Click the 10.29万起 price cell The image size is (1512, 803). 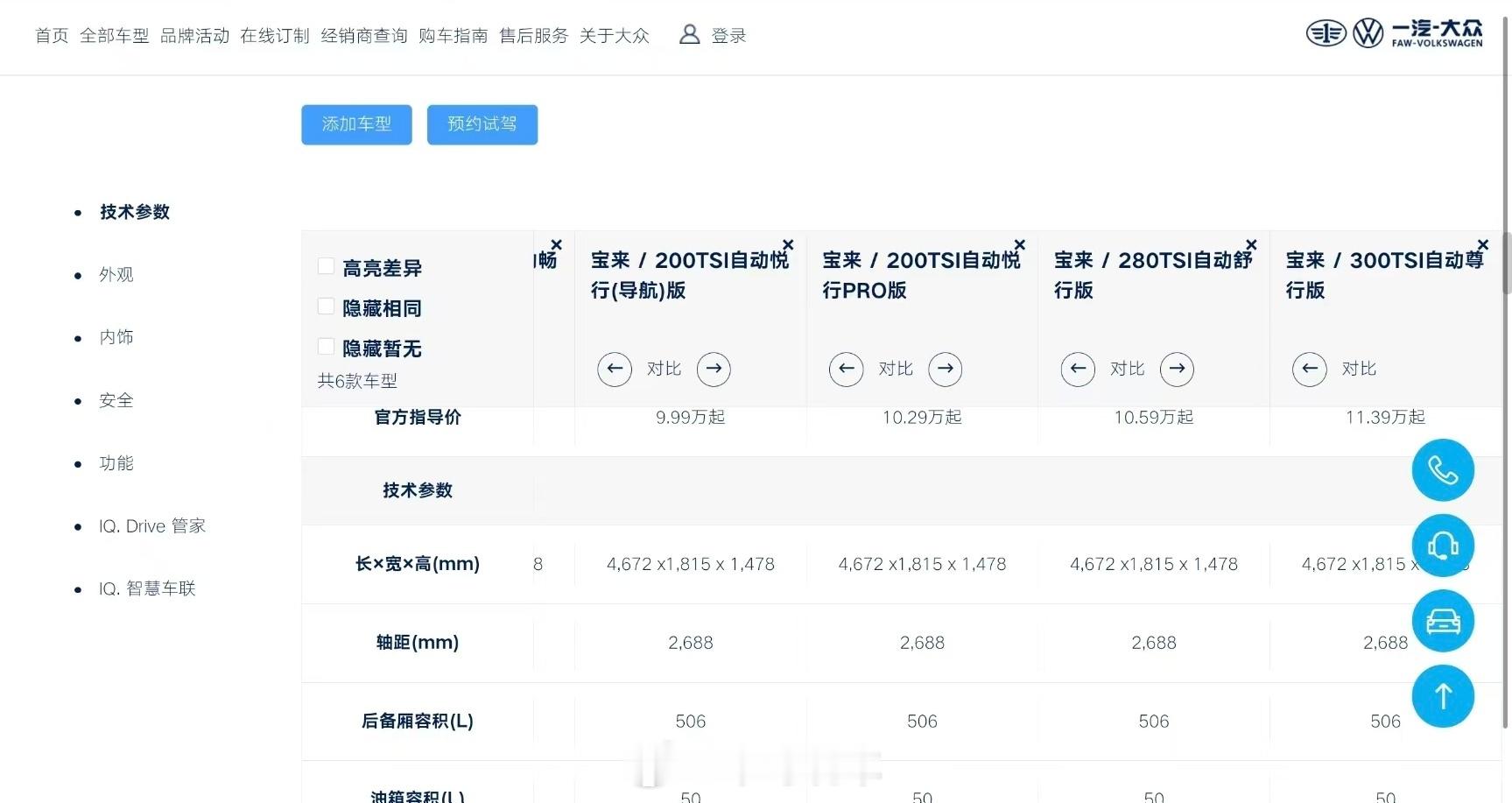pos(922,418)
